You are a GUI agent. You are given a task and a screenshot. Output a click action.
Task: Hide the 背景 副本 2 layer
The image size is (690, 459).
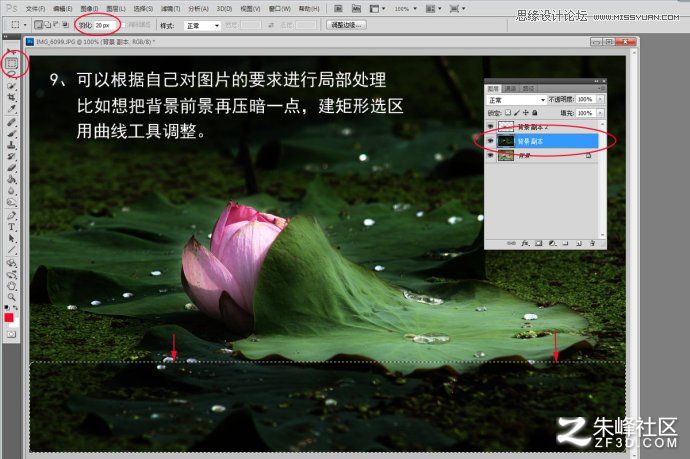(491, 127)
